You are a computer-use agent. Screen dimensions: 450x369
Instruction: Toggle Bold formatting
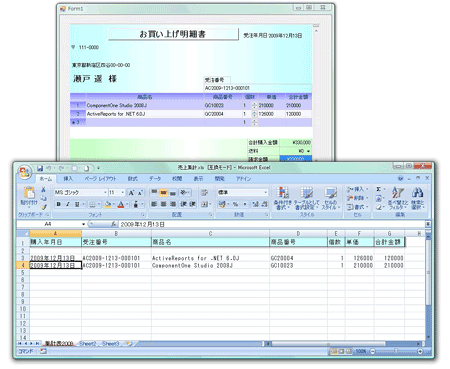click(x=59, y=204)
